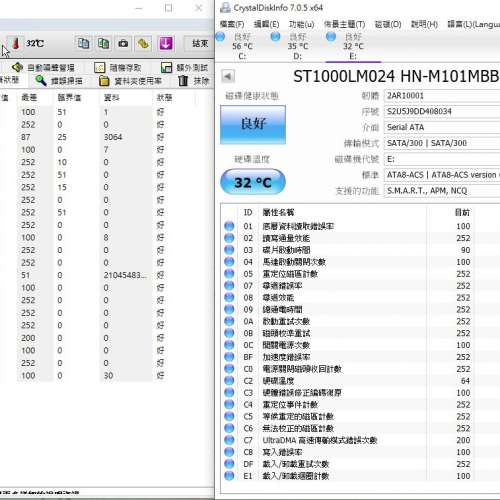
Task: Select the attribute row with ID C4
Action: [x=361, y=404]
